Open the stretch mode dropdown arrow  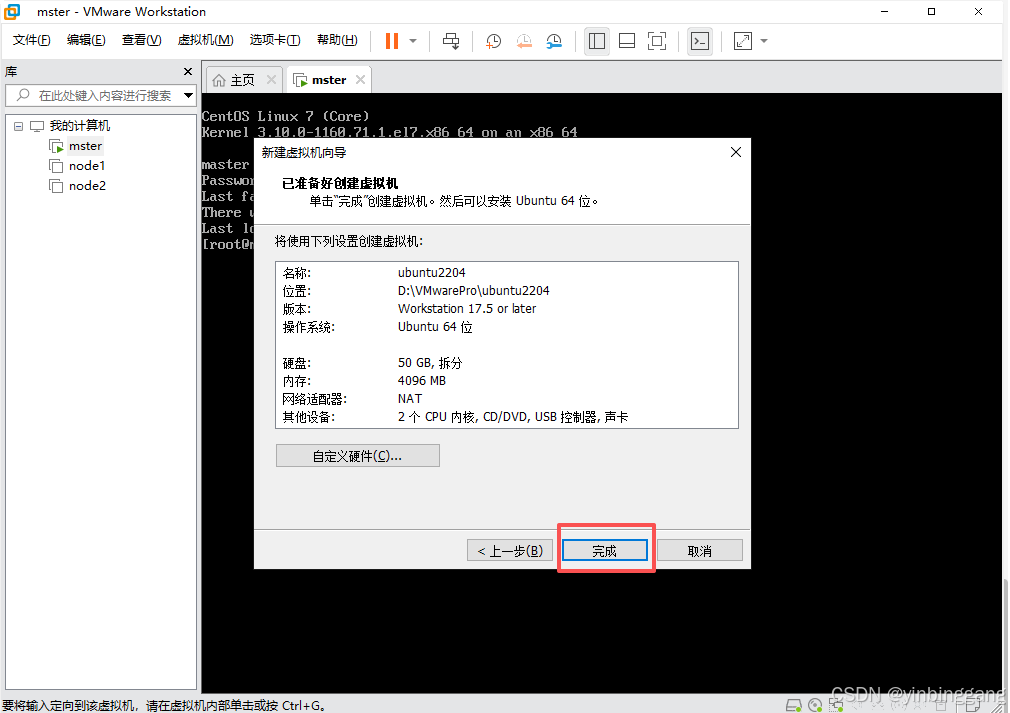click(764, 41)
